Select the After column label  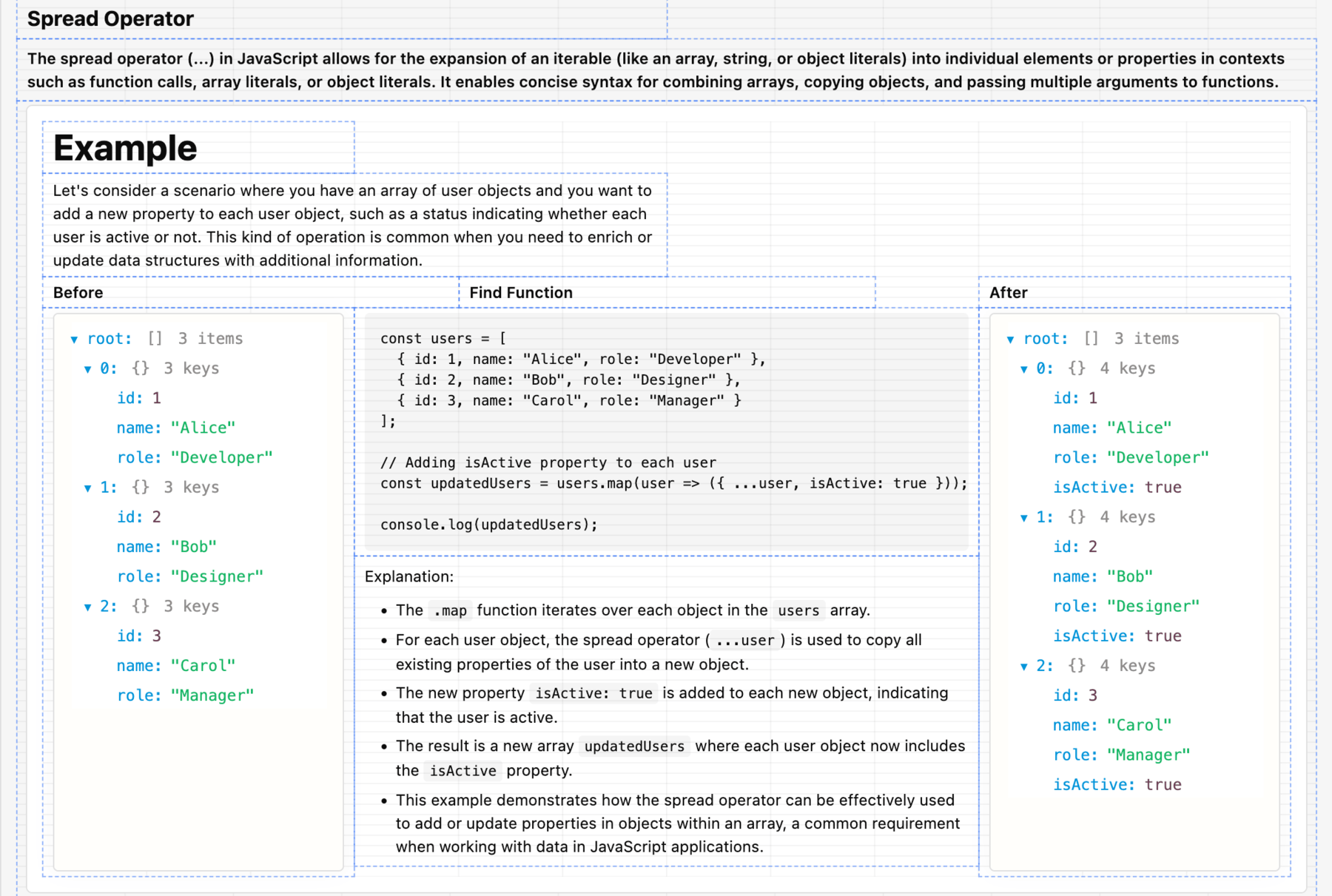tap(1008, 292)
